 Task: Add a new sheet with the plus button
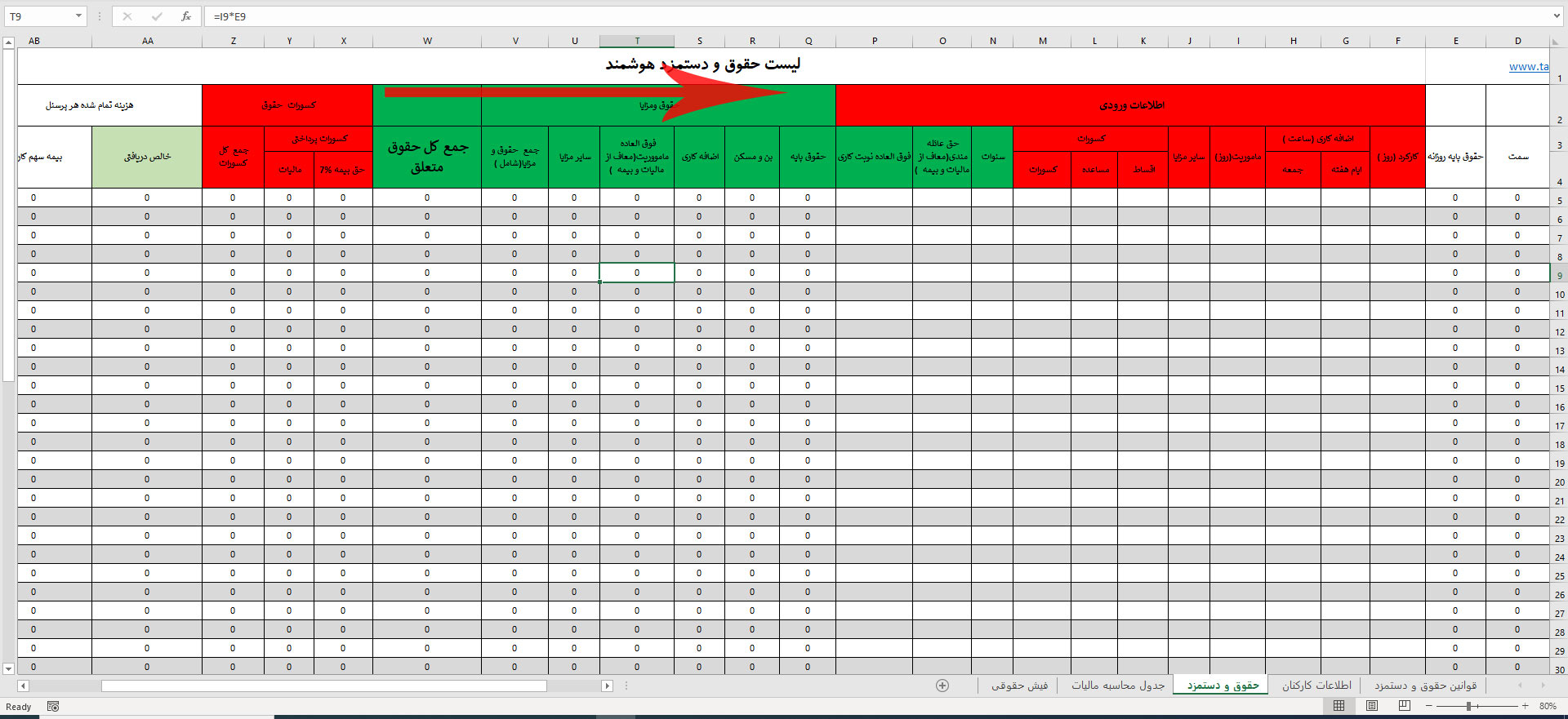pos(942,686)
